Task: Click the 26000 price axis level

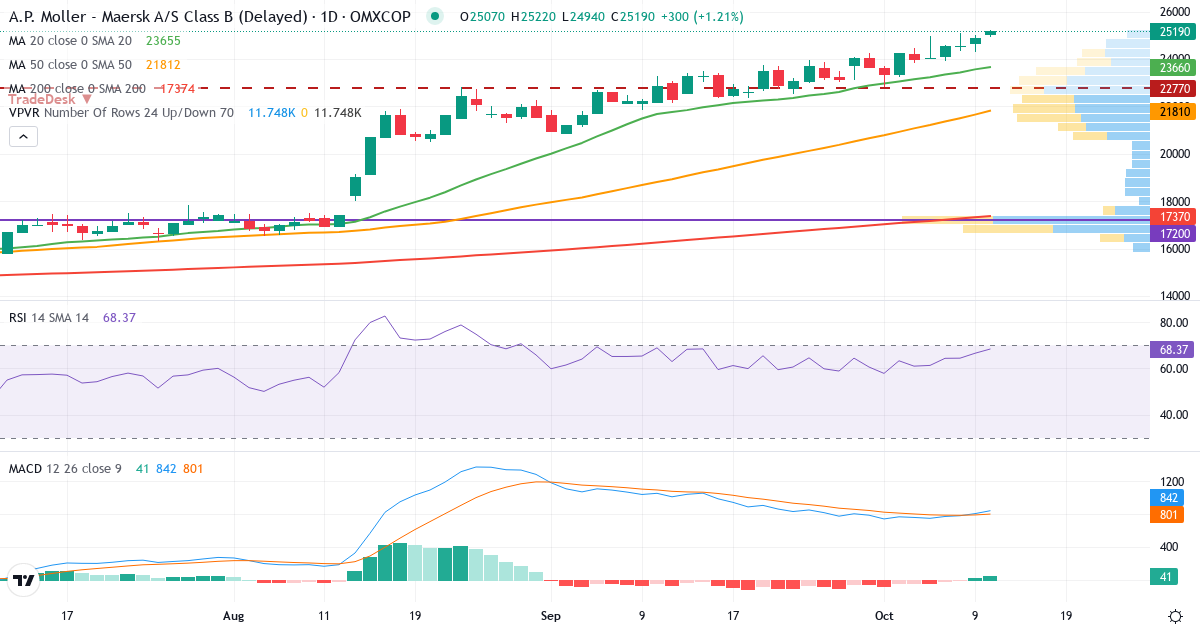Action: coord(1176,11)
